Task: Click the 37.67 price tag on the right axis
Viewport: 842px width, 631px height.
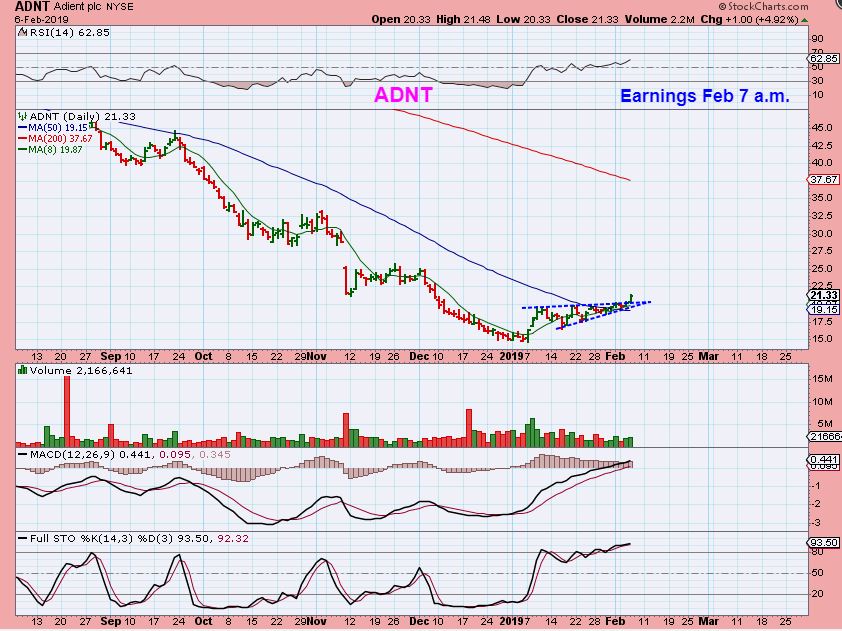Action: 824,179
